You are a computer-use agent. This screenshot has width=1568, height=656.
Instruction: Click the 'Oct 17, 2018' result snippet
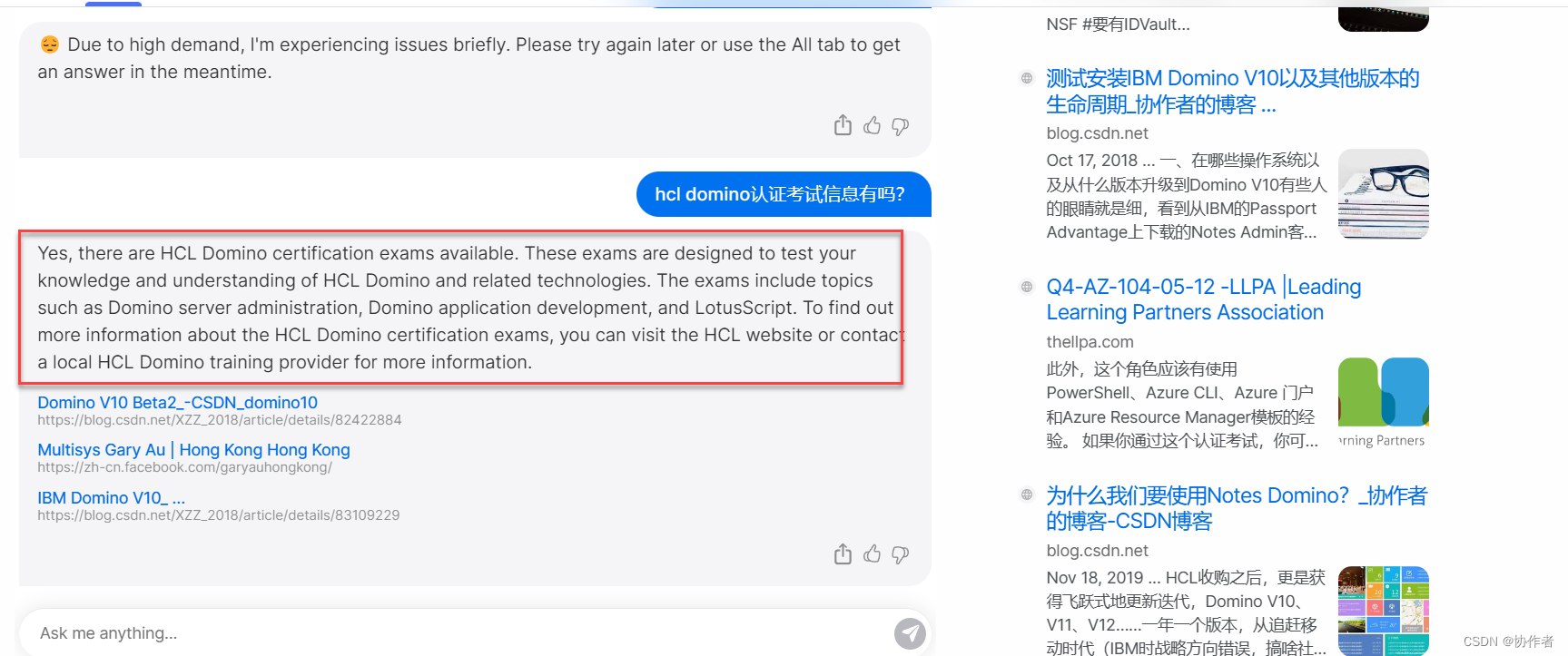click(1186, 196)
